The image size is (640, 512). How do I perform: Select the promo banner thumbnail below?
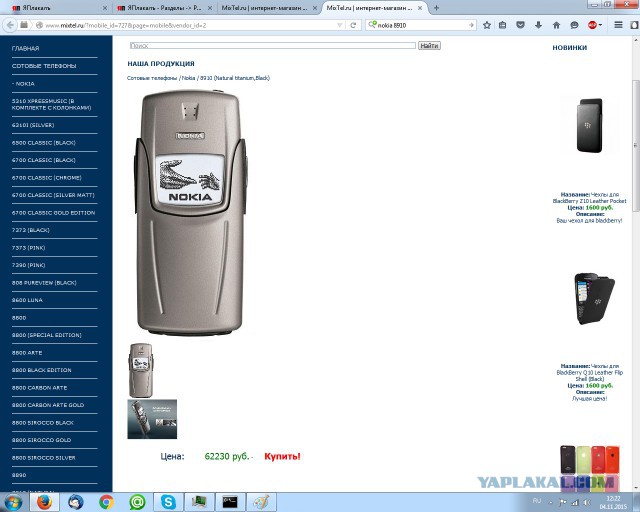[152, 419]
